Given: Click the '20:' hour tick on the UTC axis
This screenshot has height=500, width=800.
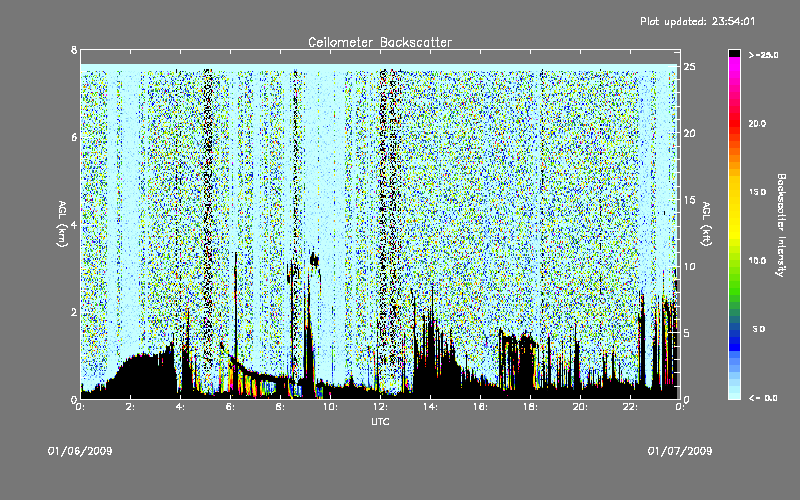Looking at the screenshot, I should tap(580, 407).
